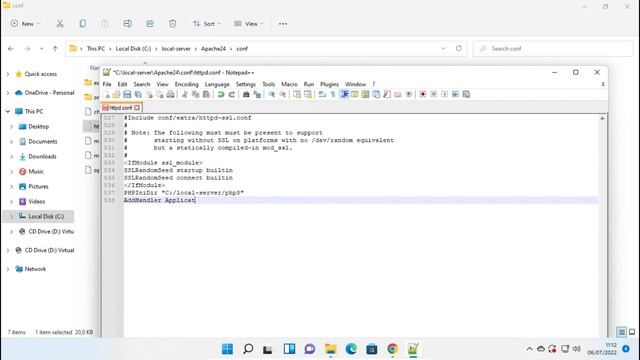Collapse the This PC tree node
The height and width of the screenshot is (360, 640).
click(7, 111)
